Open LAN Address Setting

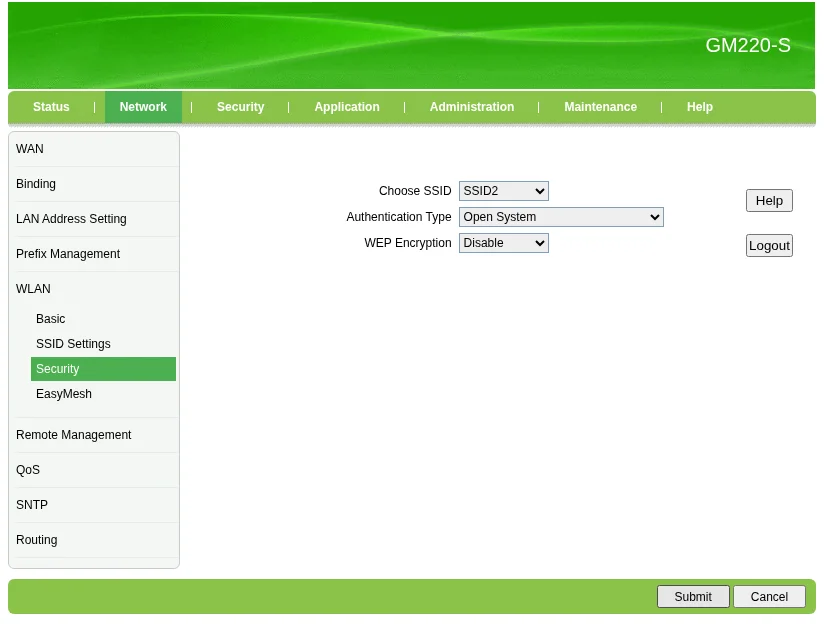pos(71,219)
